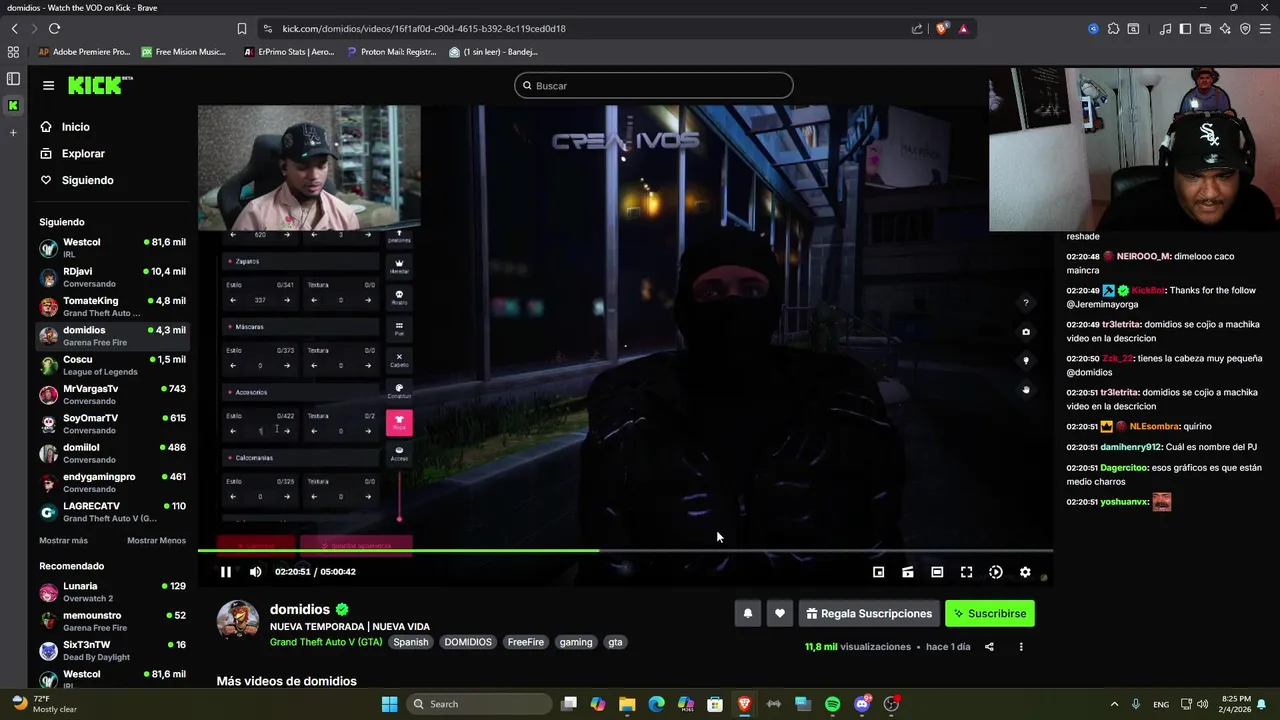Open the recommended channel SixT3nTW
The height and width of the screenshot is (720, 1280).
(112, 650)
